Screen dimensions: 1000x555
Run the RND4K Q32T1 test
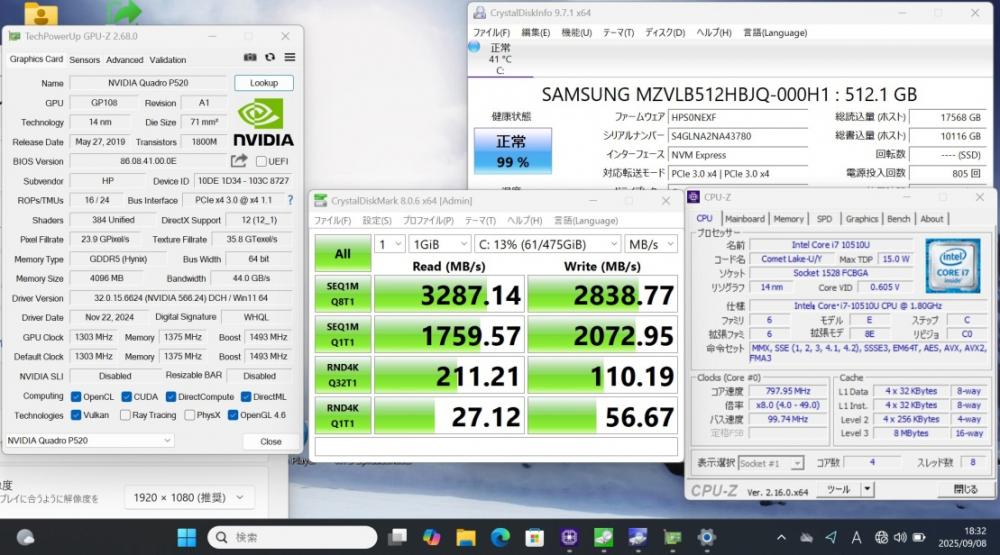342,375
